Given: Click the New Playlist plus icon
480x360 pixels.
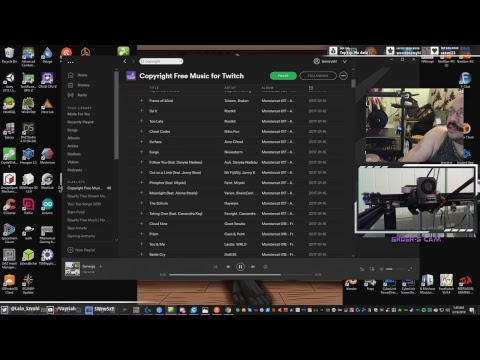Looking at the screenshot, I should pyautogui.click(x=70, y=250).
